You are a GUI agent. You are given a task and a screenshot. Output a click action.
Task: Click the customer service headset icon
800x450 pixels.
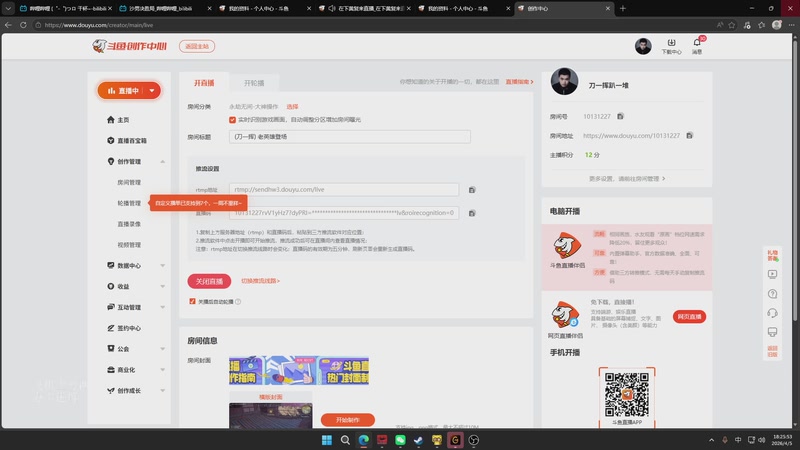[x=772, y=313]
